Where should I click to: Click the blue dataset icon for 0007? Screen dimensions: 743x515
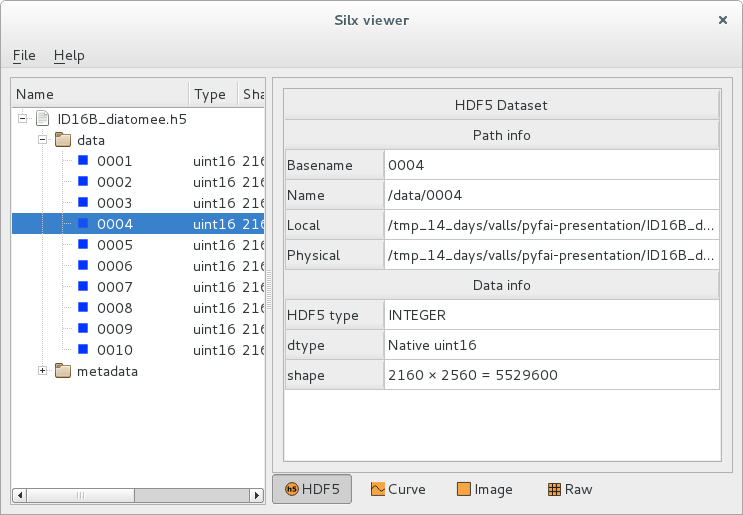83,287
